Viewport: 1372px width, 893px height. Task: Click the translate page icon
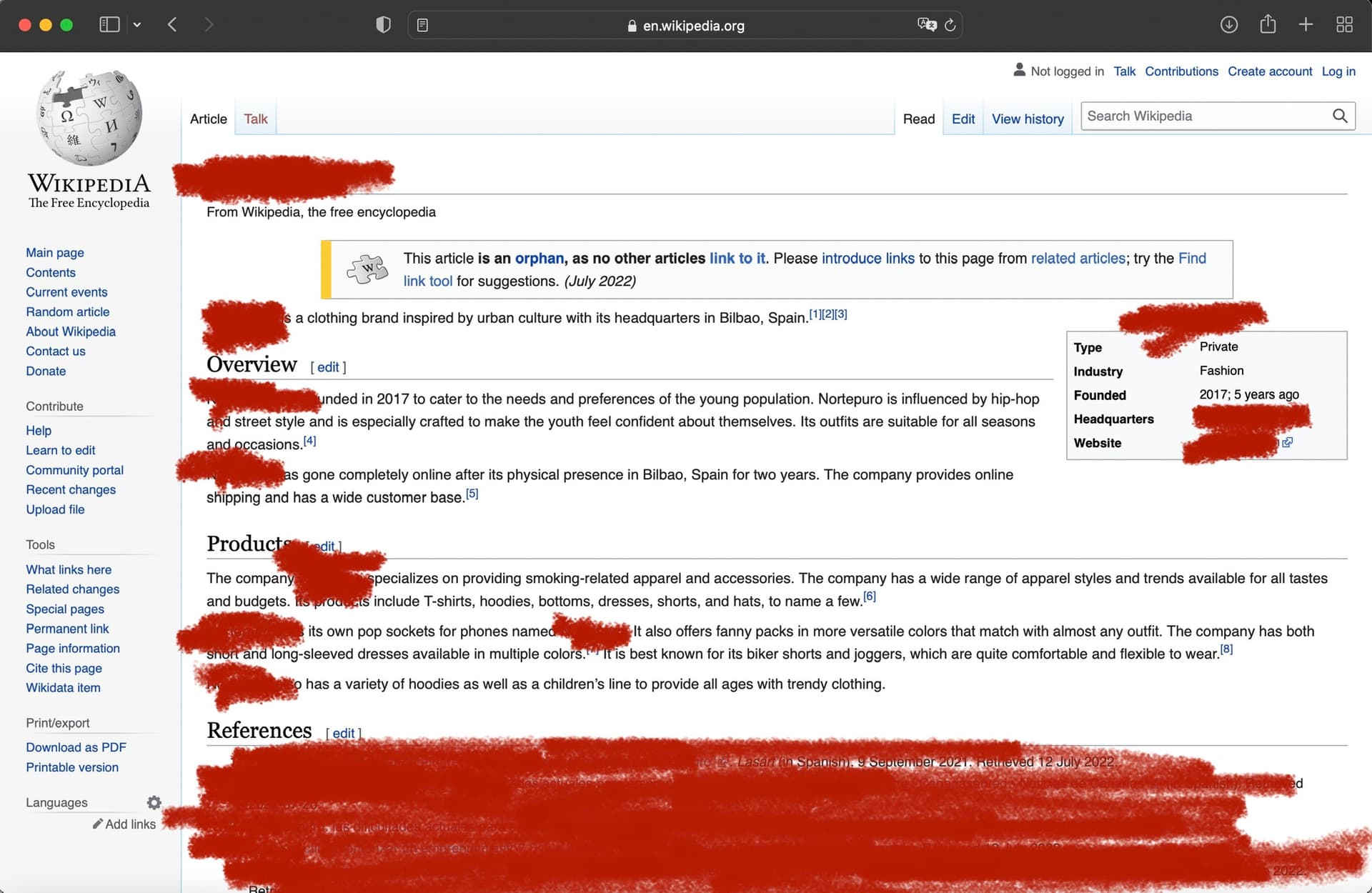926,24
